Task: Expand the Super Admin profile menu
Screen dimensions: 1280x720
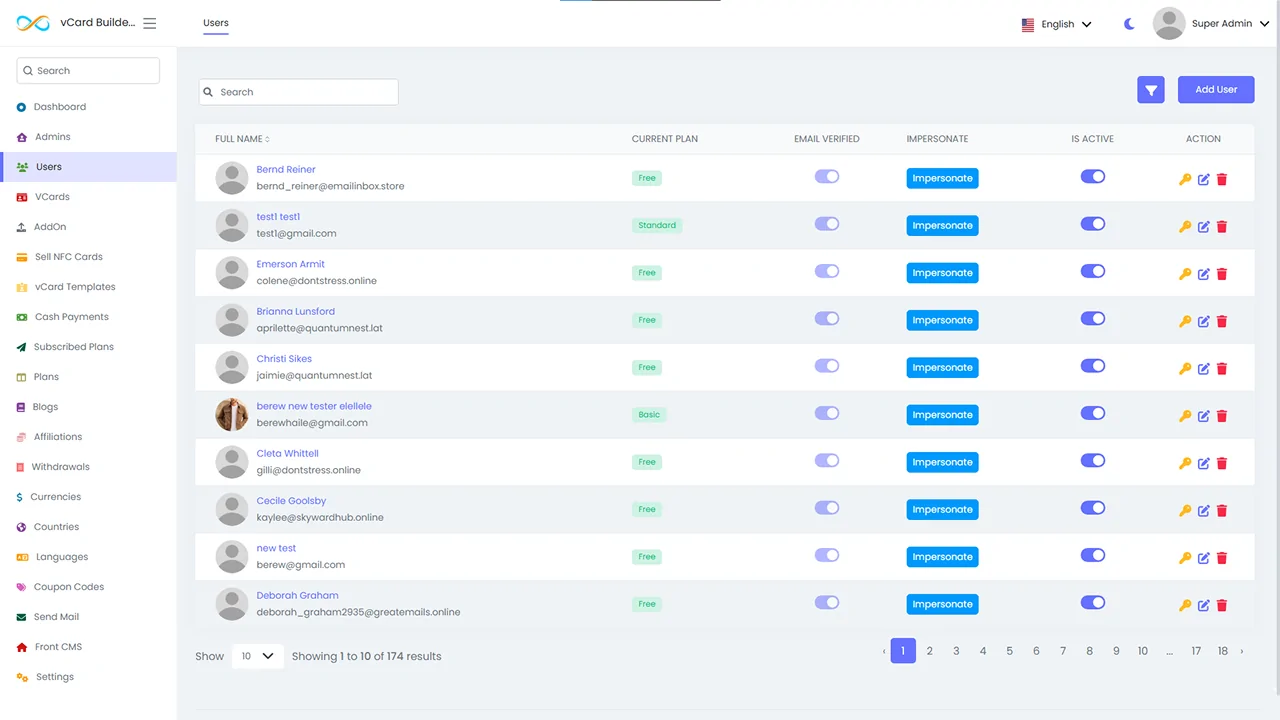Action: point(1211,24)
